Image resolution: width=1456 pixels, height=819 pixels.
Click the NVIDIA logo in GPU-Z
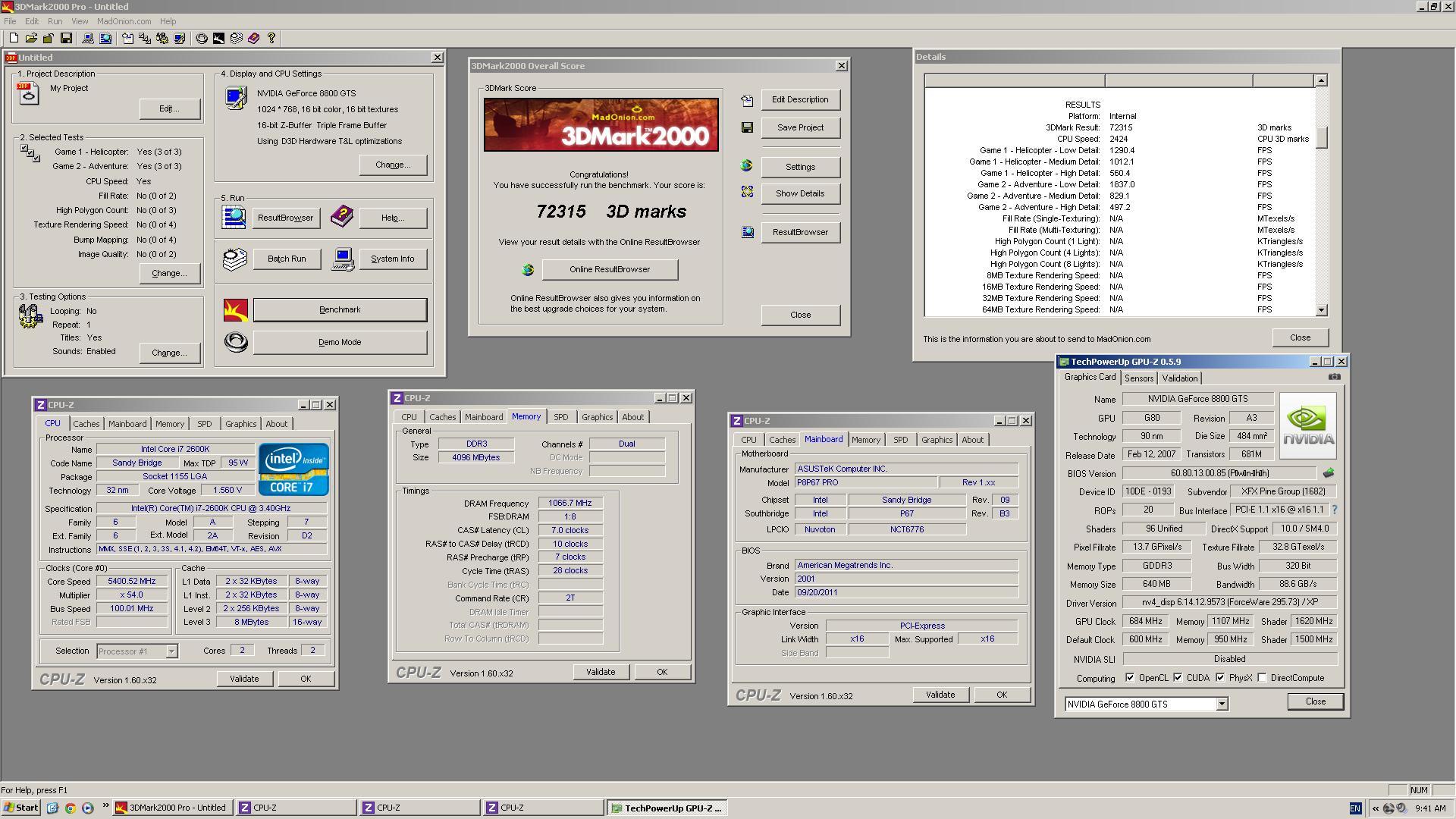coord(1308,425)
